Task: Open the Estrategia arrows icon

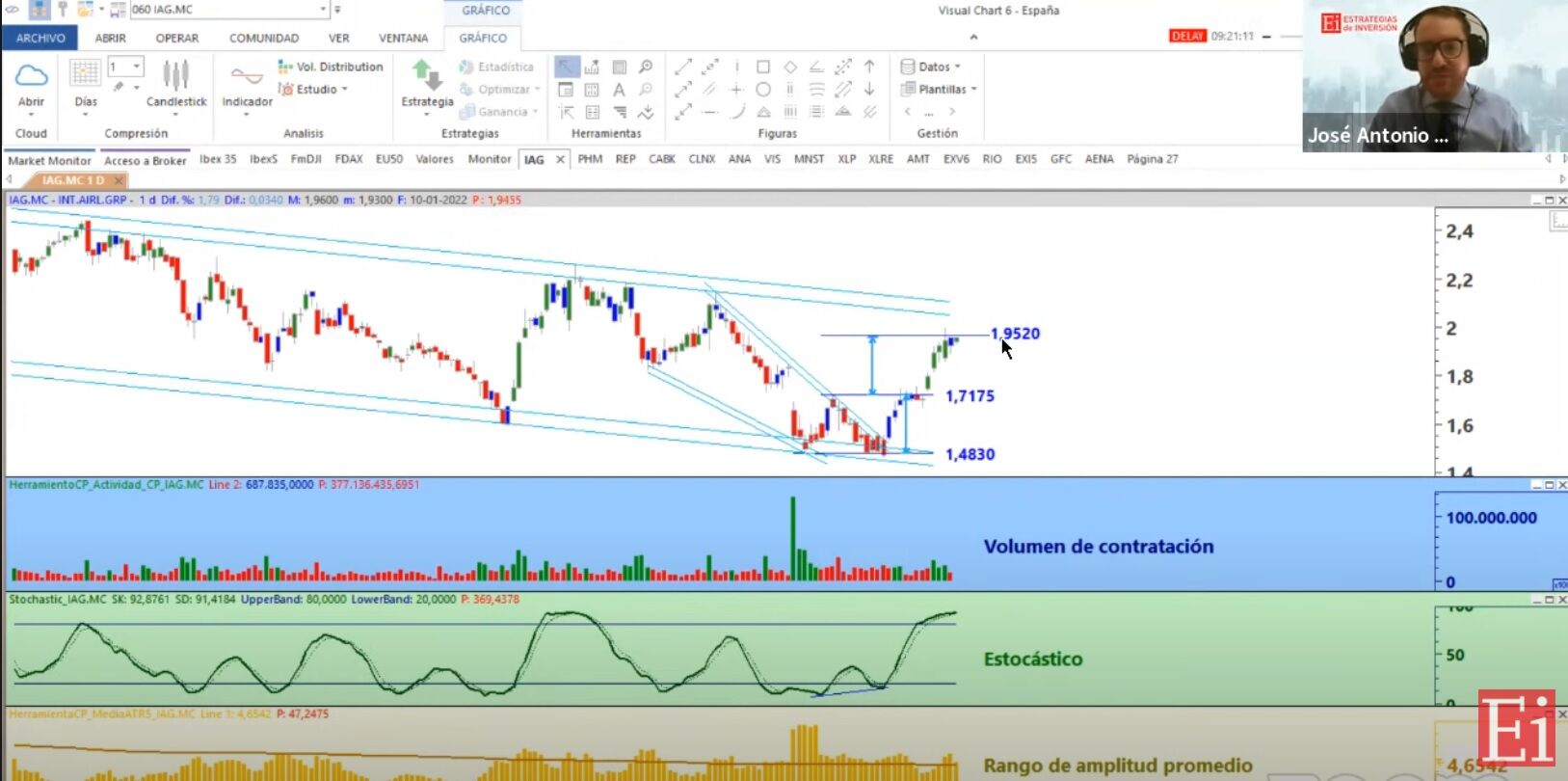Action: click(x=427, y=74)
